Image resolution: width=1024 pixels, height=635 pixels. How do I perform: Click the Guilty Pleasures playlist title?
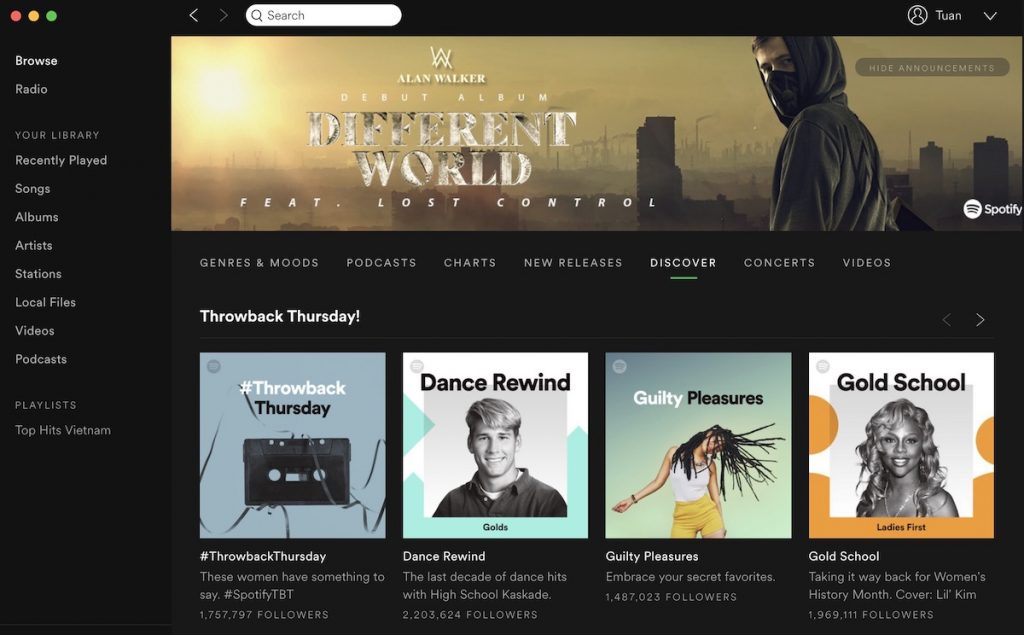tap(652, 556)
